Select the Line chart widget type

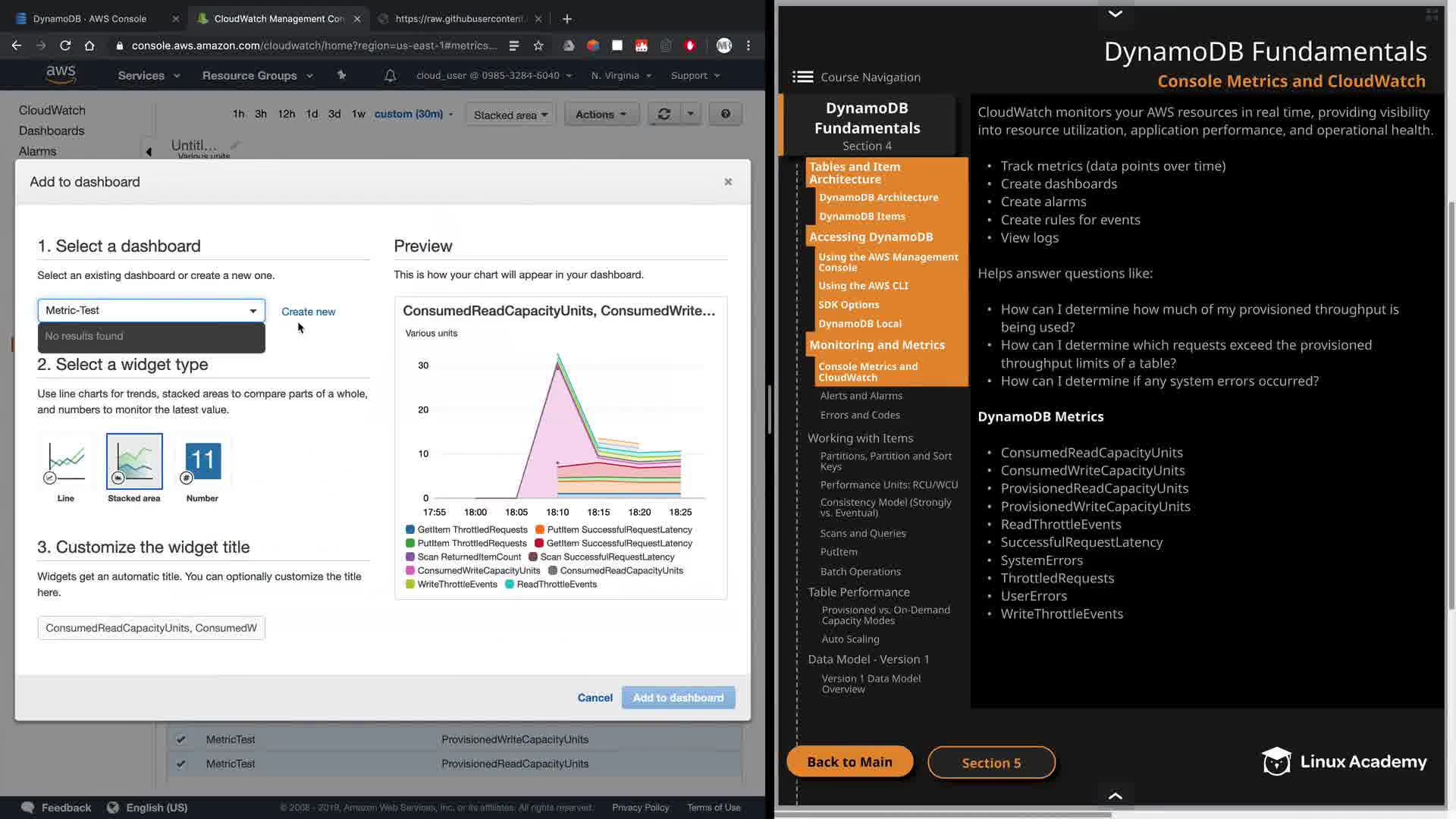(66, 461)
